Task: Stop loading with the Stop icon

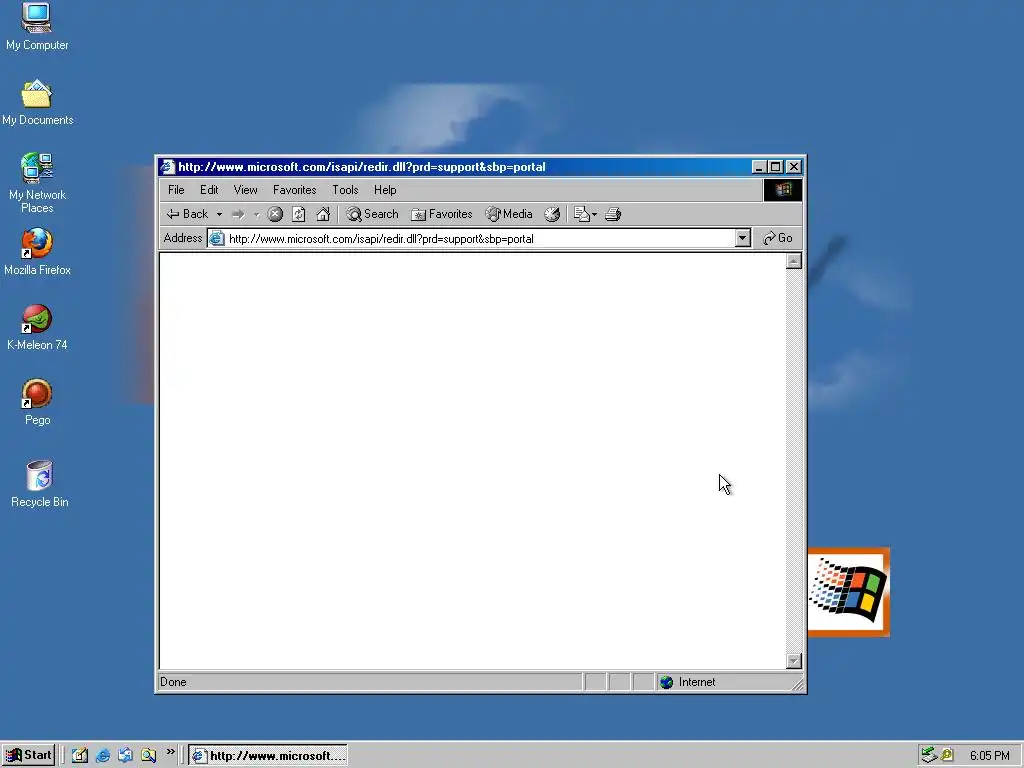Action: point(276,214)
